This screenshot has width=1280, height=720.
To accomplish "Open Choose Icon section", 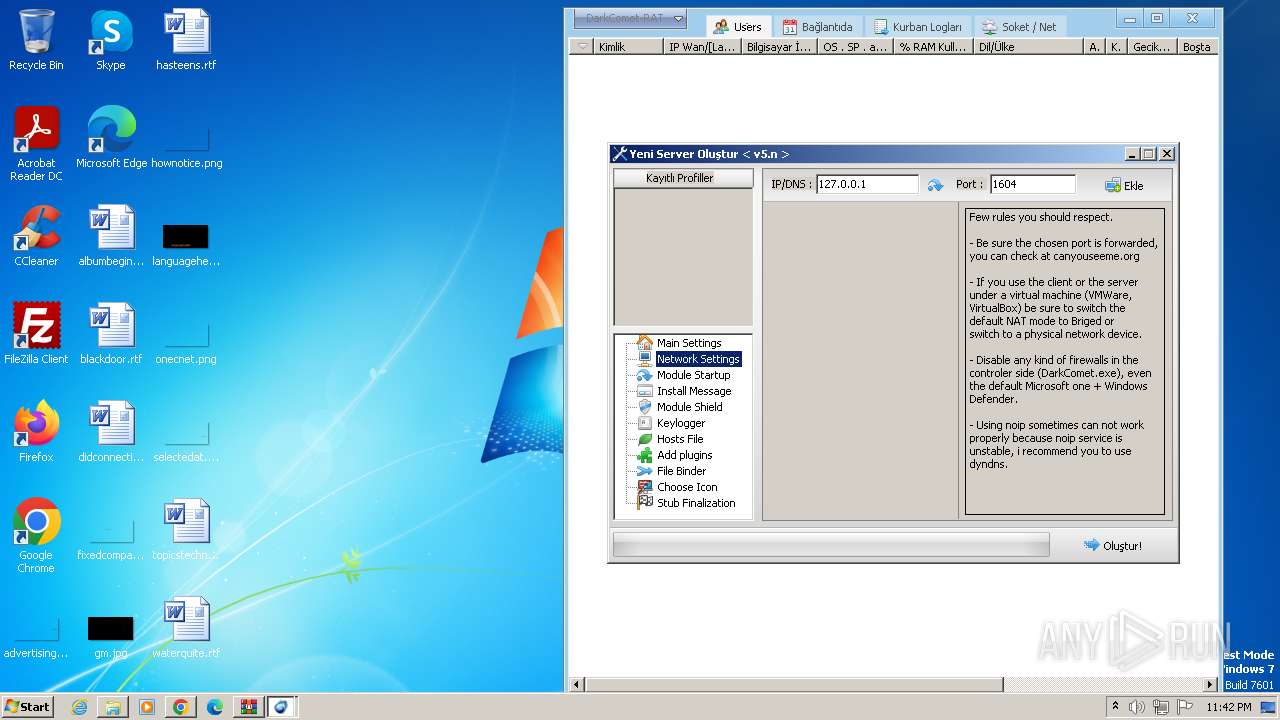I will click(x=687, y=487).
